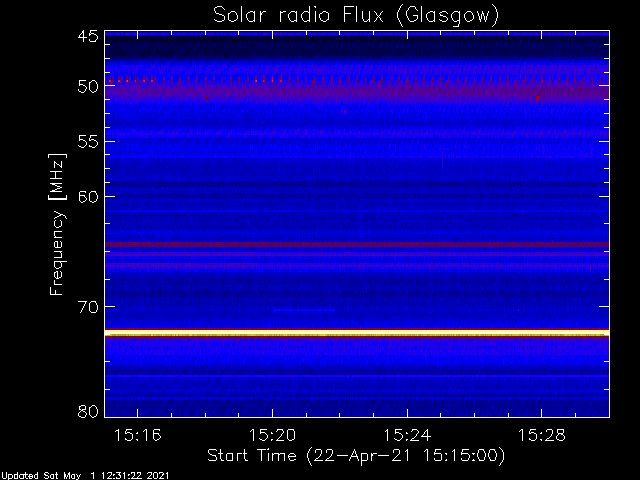Click the "Updated Sat May 1 12:31:22 2021" timestamp
This screenshot has width=640, height=480.
pyautogui.click(x=84, y=476)
